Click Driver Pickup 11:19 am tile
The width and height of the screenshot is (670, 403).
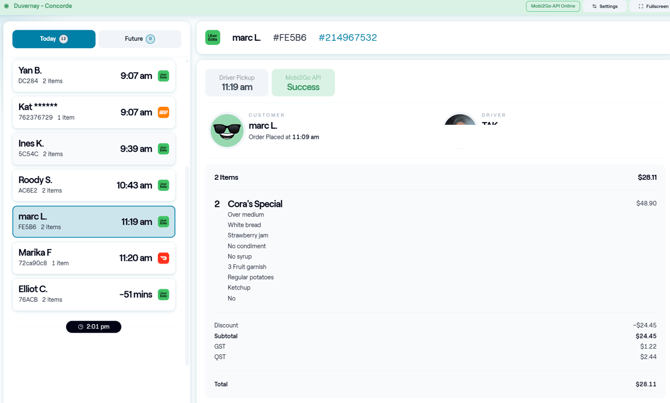coord(237,82)
